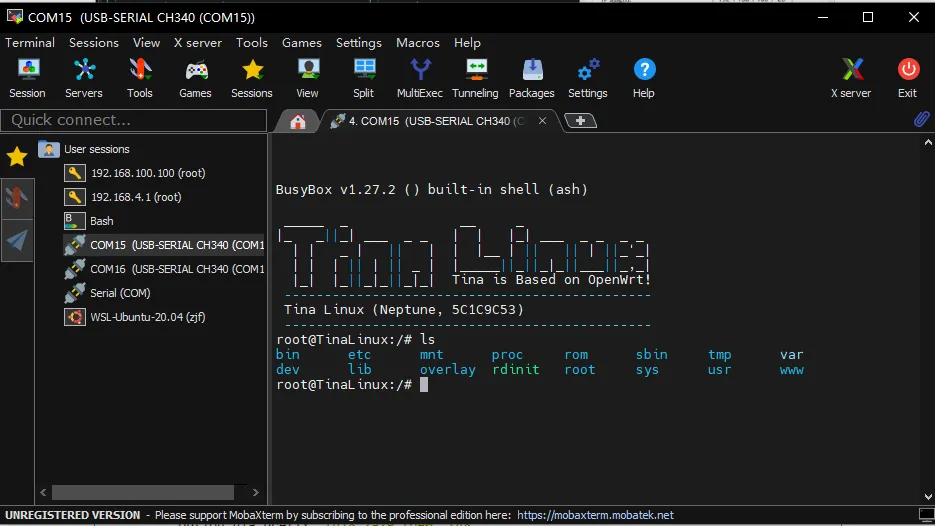
Task: Collapse the User sessions tree node
Action: [x=48, y=149]
